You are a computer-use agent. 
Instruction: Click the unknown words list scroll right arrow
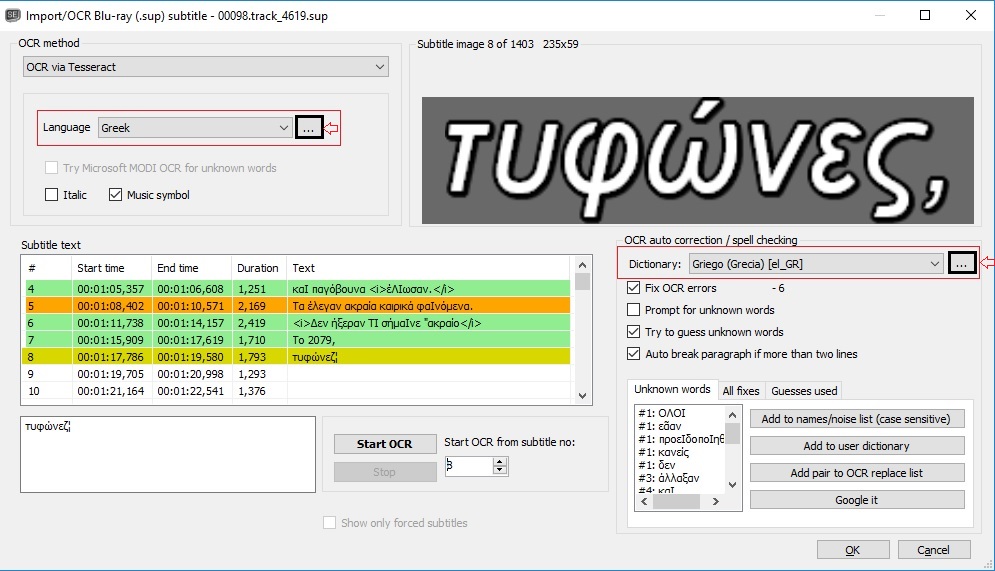point(716,501)
